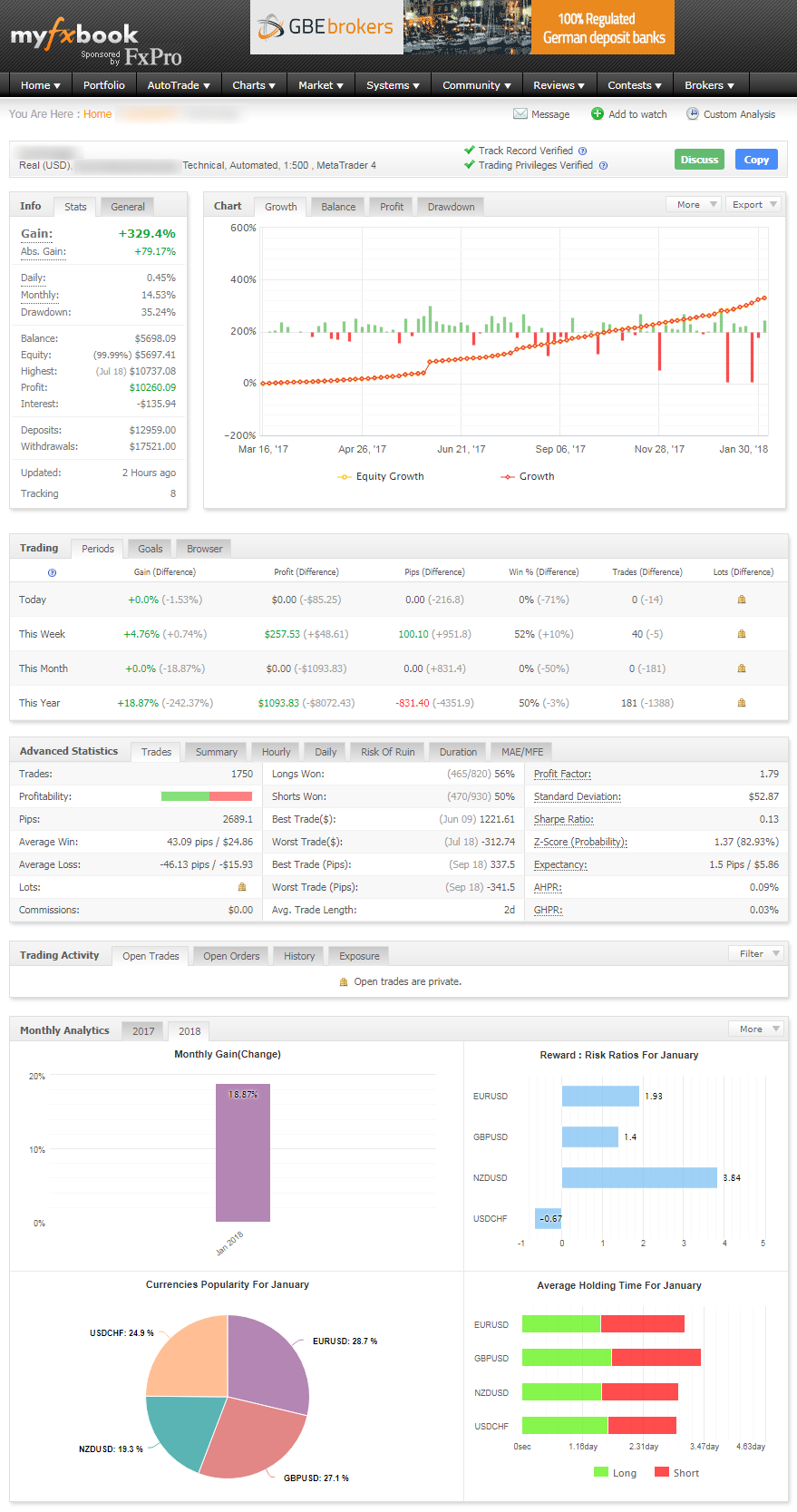The image size is (797, 1512).
Task: Click the Message envelope icon
Action: point(520,114)
